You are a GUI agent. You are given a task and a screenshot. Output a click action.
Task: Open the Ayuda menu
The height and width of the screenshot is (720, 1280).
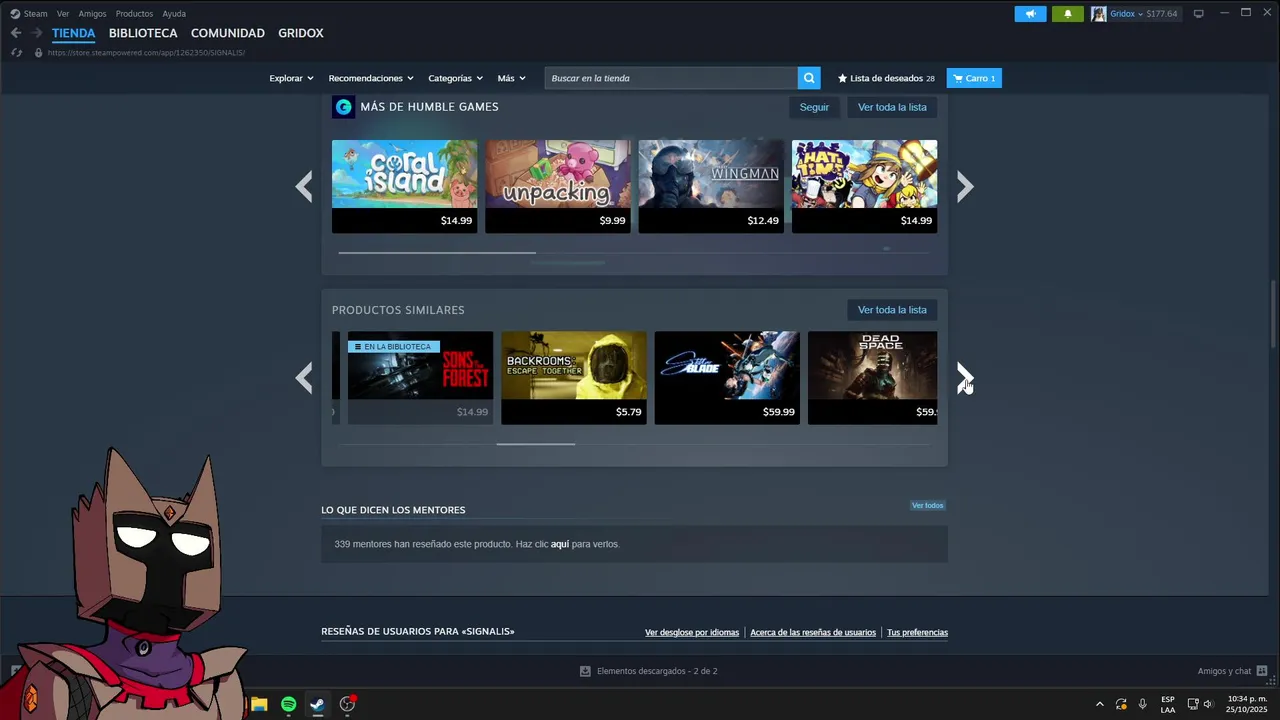point(174,14)
